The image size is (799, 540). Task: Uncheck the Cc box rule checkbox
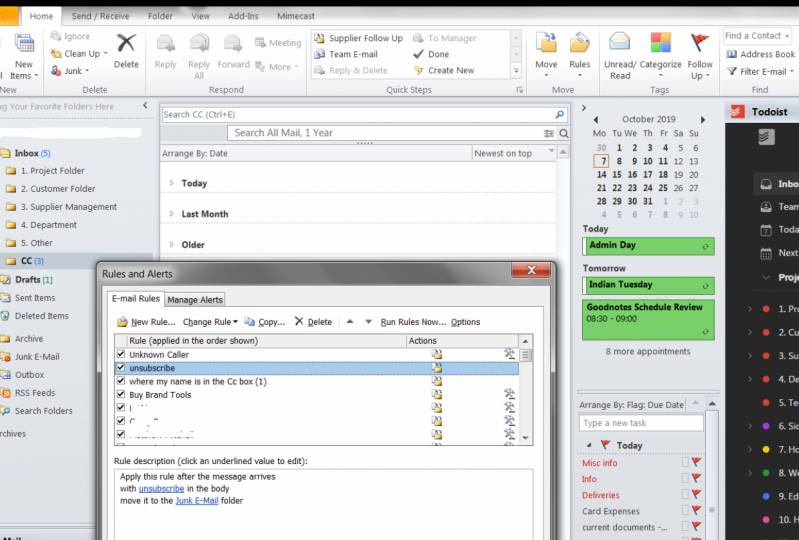point(121,381)
